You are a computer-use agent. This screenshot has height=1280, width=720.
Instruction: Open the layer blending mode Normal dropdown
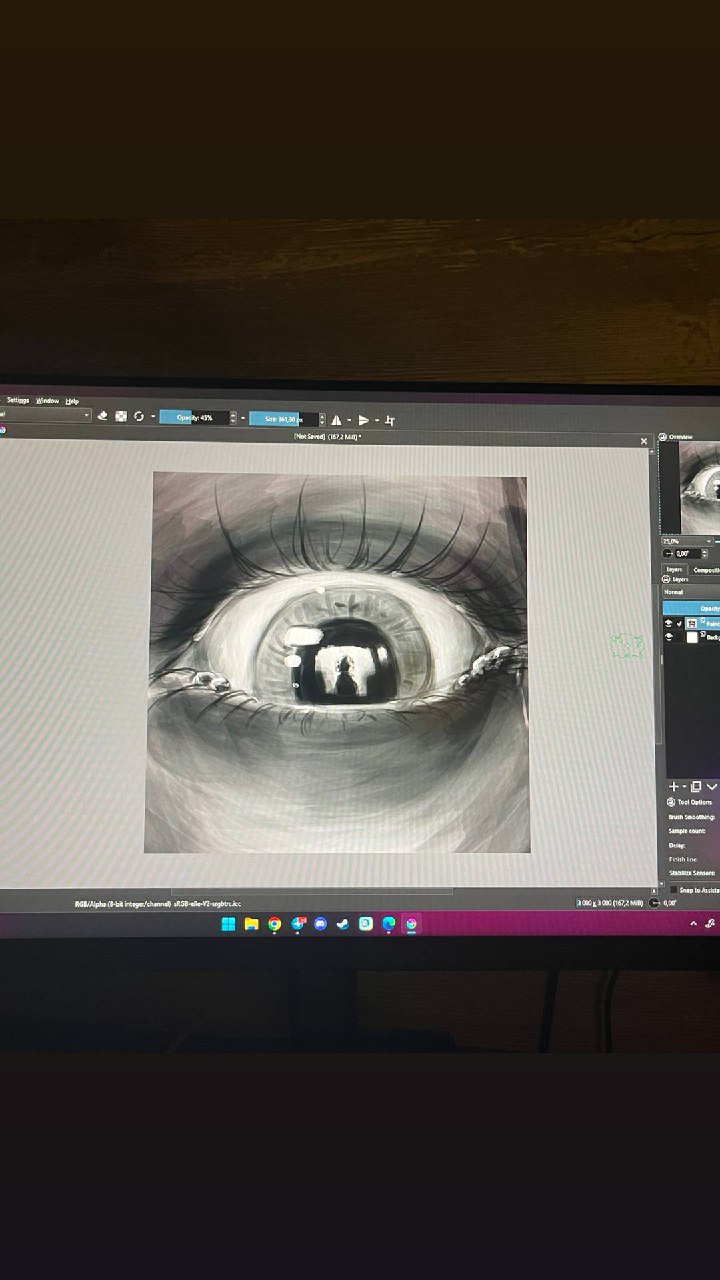click(x=691, y=592)
